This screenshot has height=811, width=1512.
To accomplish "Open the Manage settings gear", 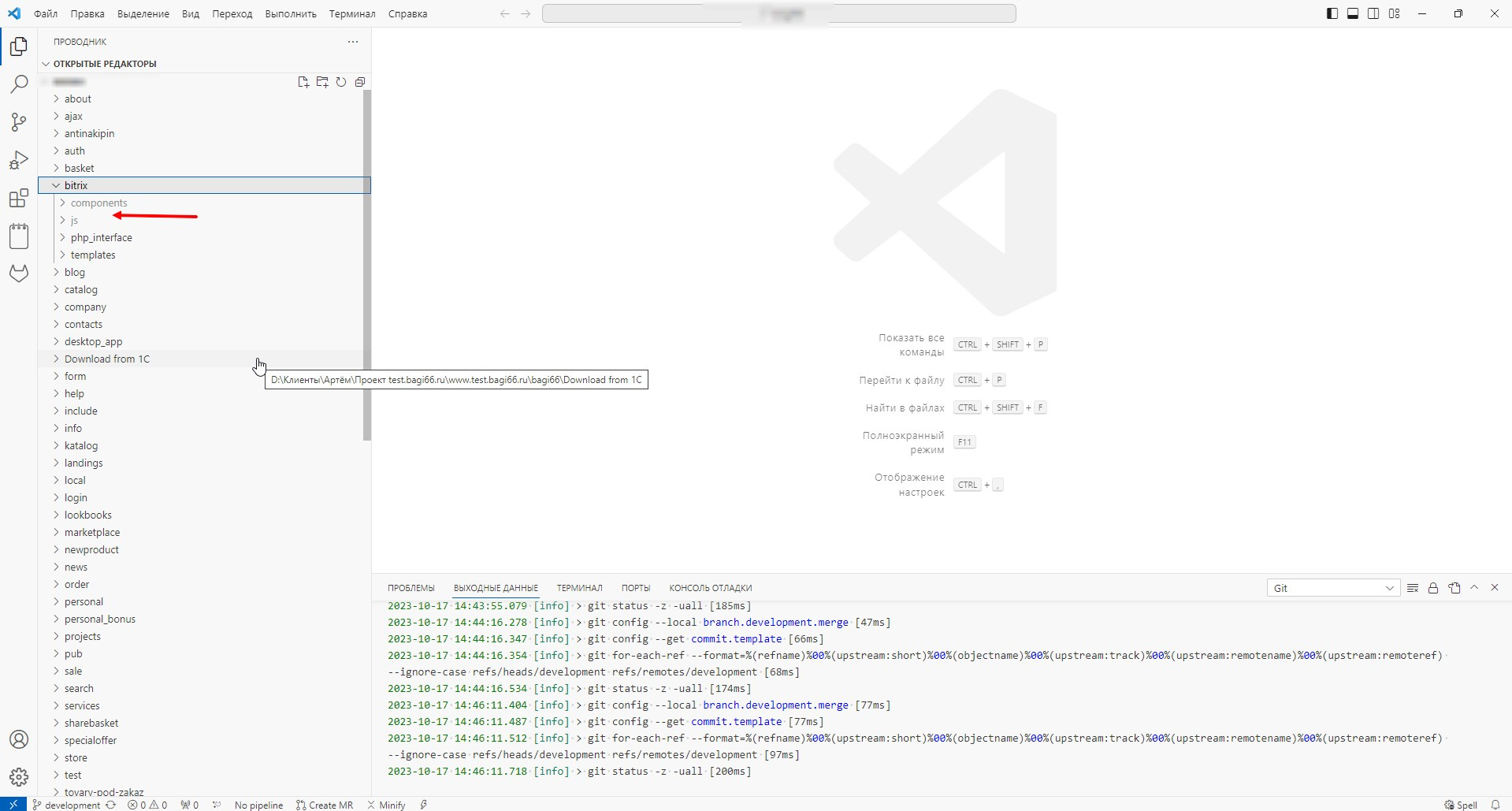I will (x=19, y=777).
